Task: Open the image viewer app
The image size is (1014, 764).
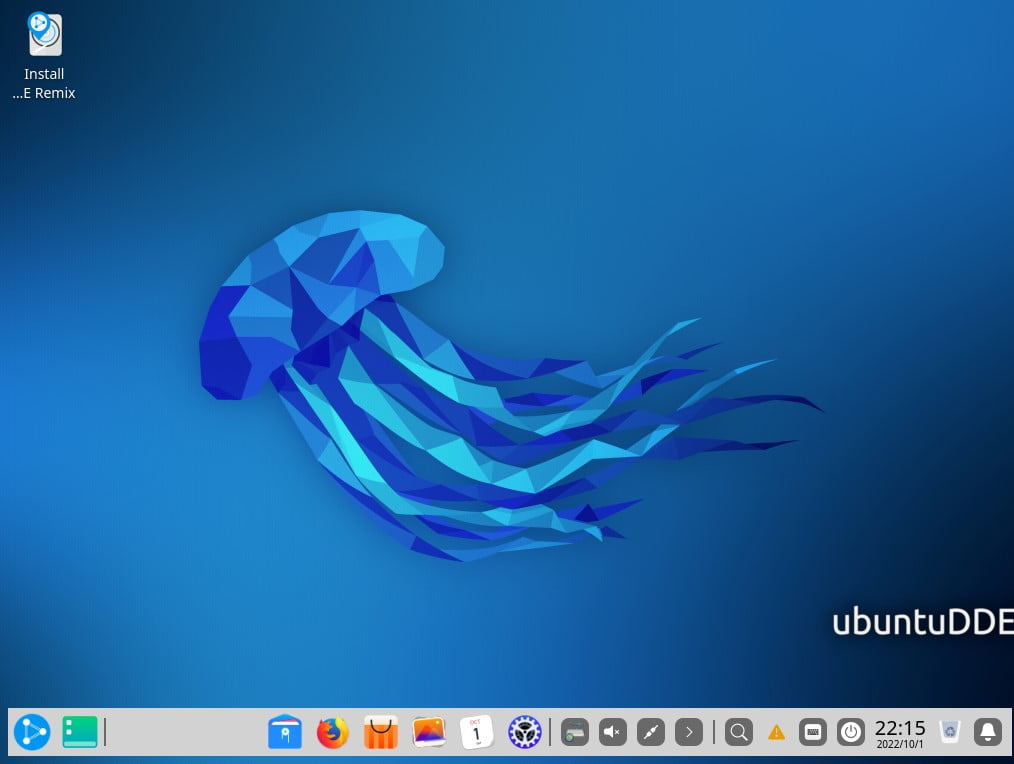Action: [429, 732]
